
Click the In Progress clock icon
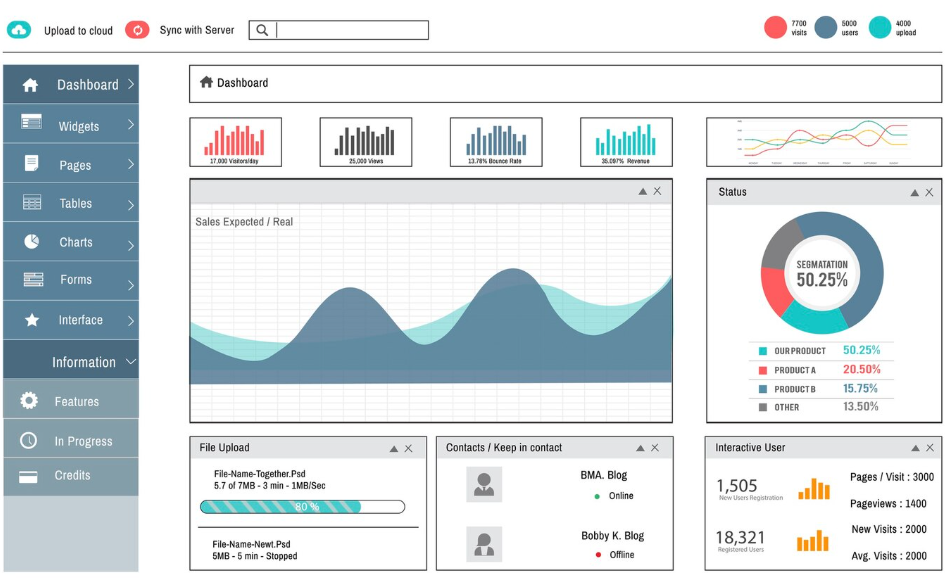28,440
